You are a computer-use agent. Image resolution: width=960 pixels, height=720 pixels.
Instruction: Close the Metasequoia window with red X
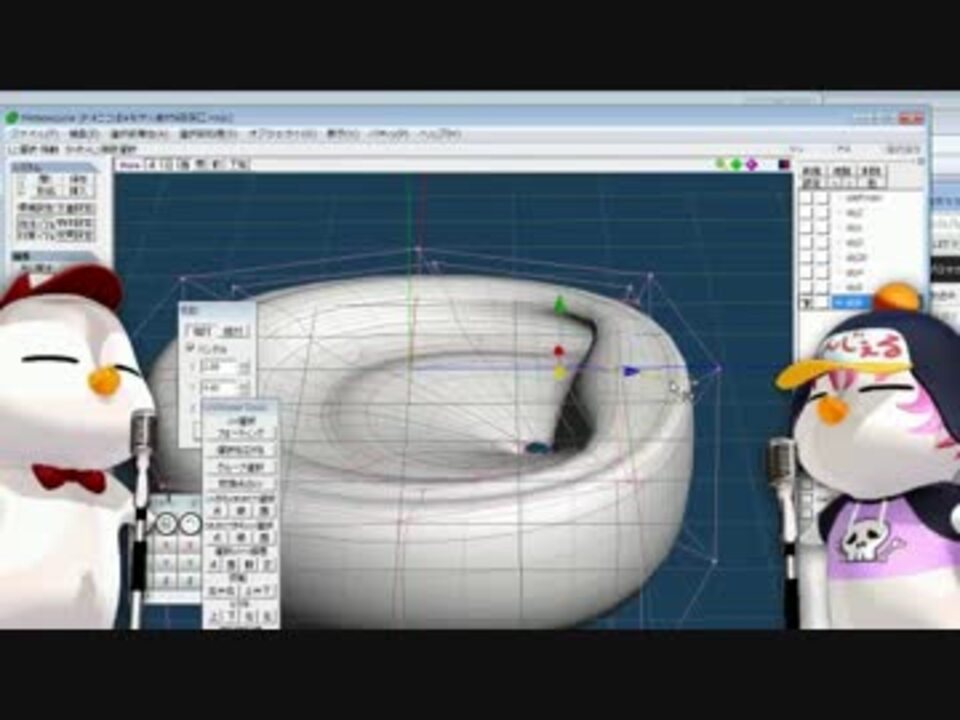pos(910,118)
